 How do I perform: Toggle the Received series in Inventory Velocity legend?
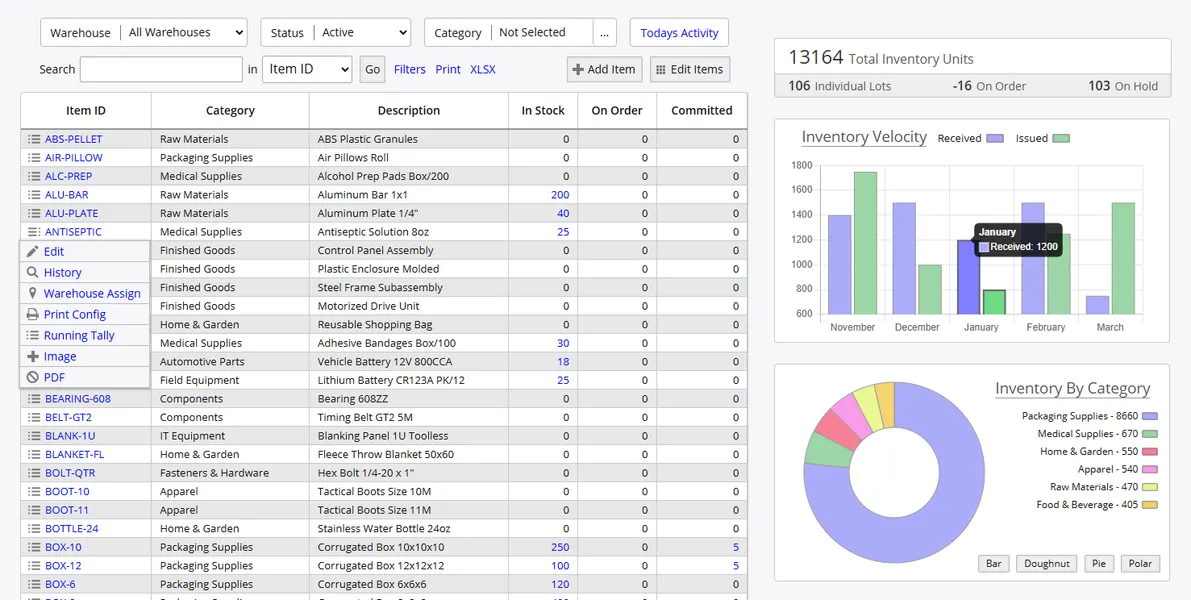[x=995, y=138]
